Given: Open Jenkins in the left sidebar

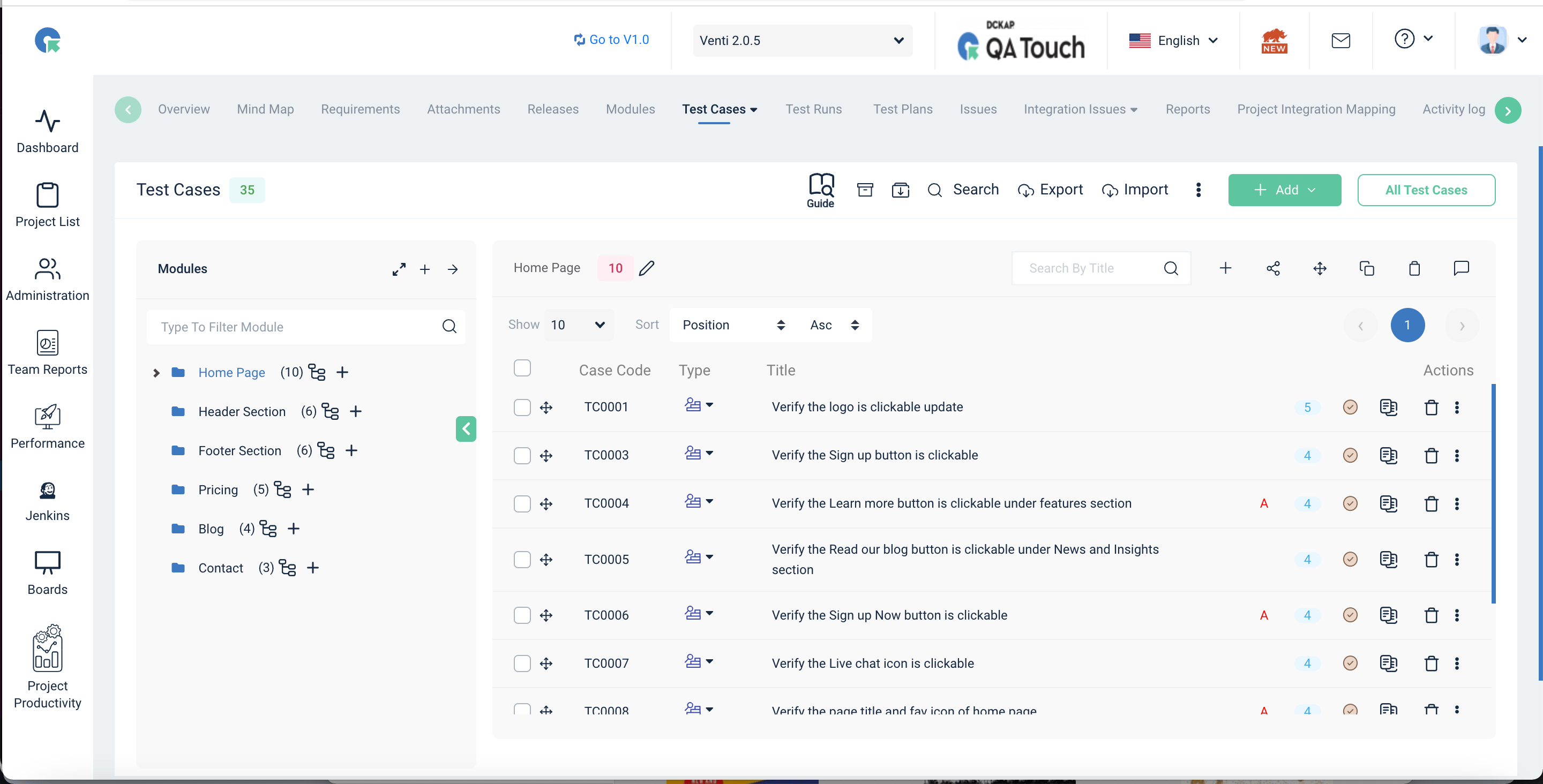Looking at the screenshot, I should click(x=47, y=501).
